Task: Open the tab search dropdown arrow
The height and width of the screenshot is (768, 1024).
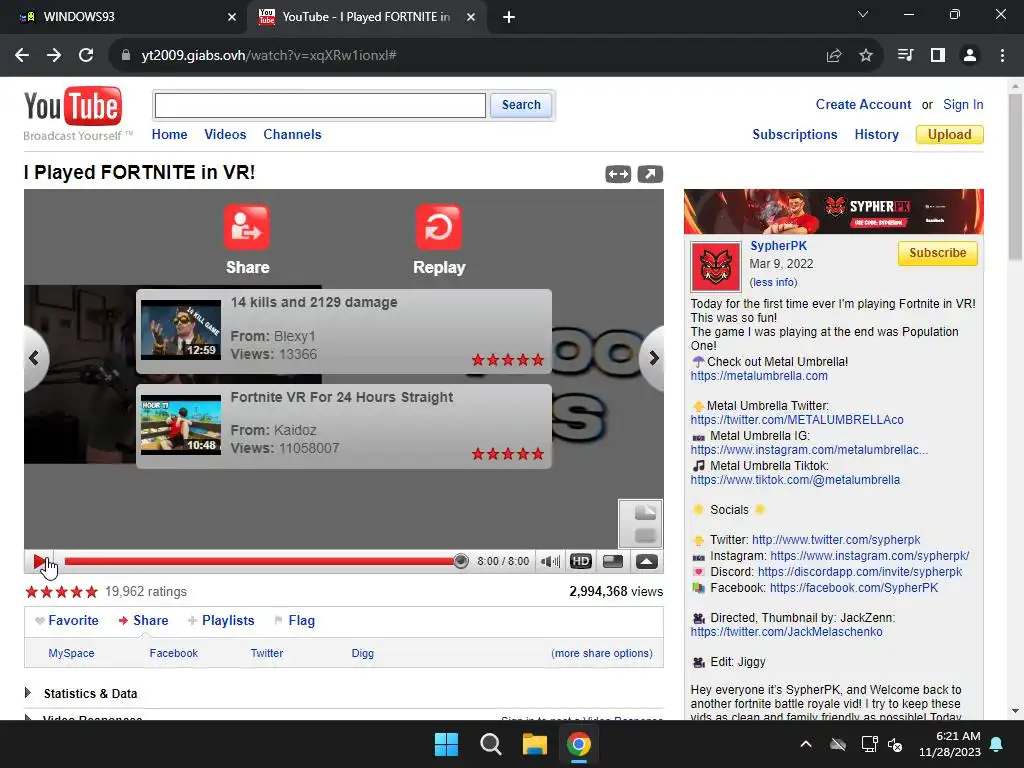Action: click(x=863, y=14)
